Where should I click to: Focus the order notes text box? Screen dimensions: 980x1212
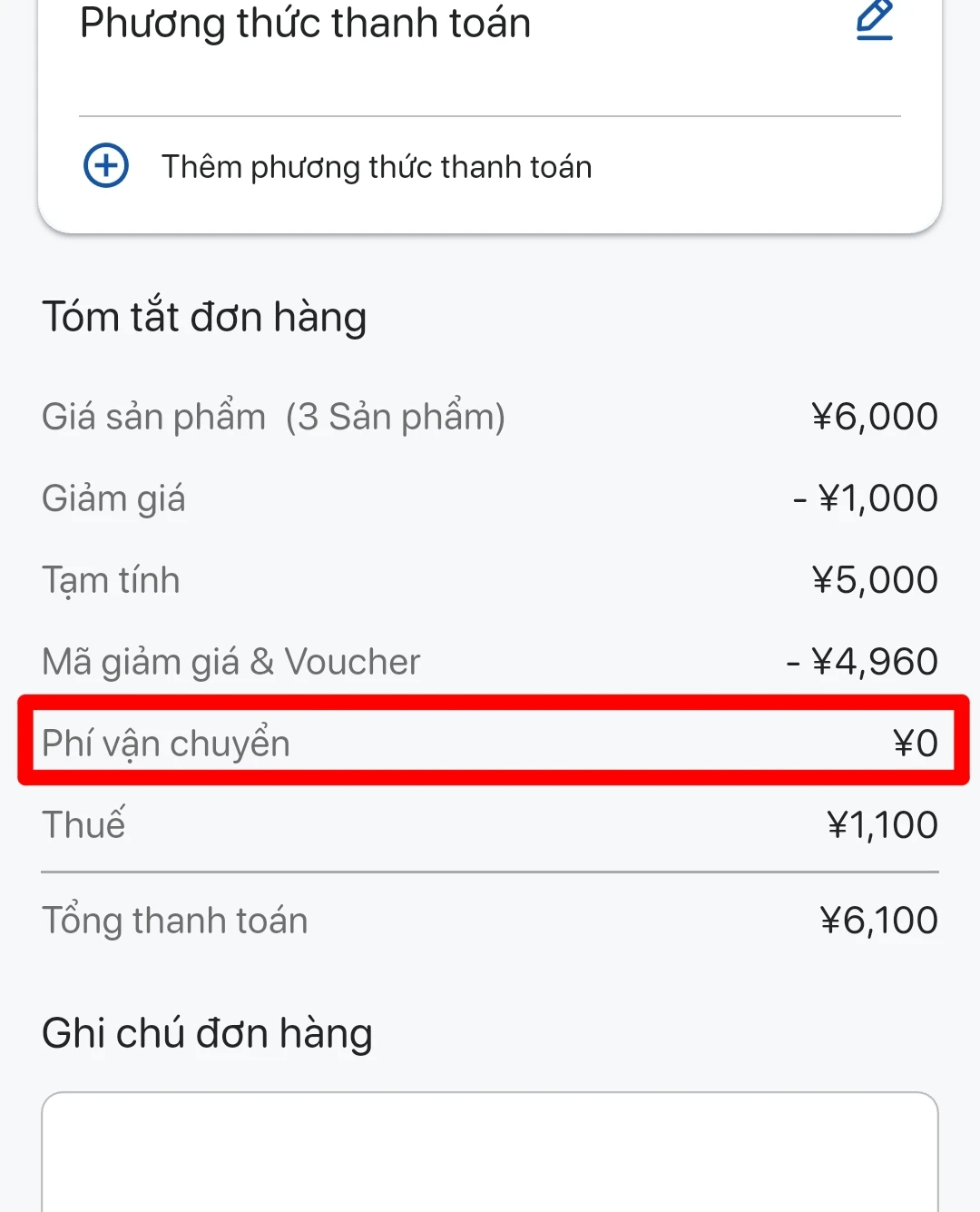point(490,1151)
